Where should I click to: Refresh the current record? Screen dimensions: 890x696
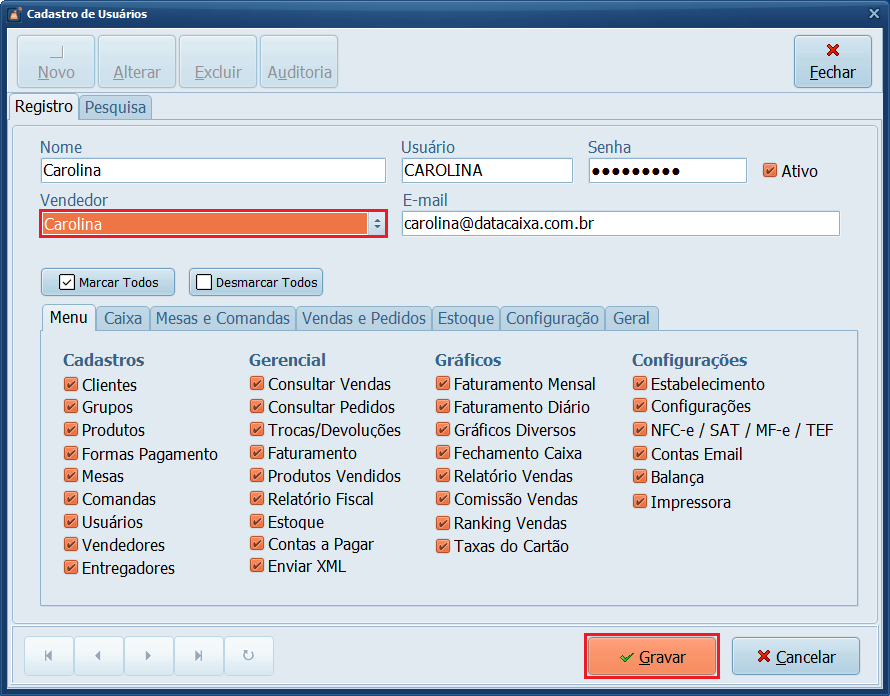pos(248,656)
